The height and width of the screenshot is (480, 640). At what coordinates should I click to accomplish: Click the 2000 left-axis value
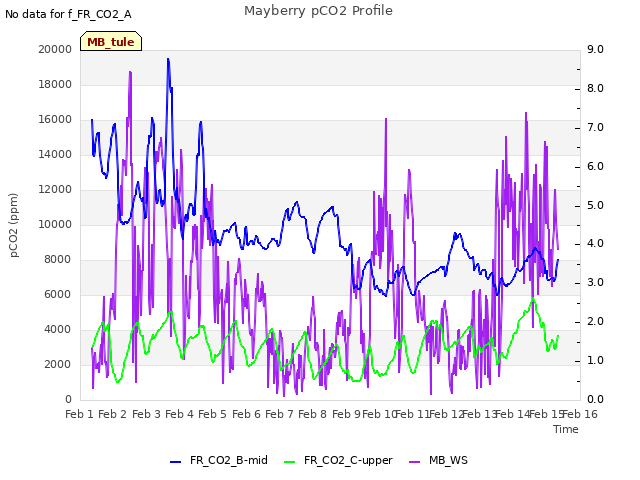click(58, 364)
